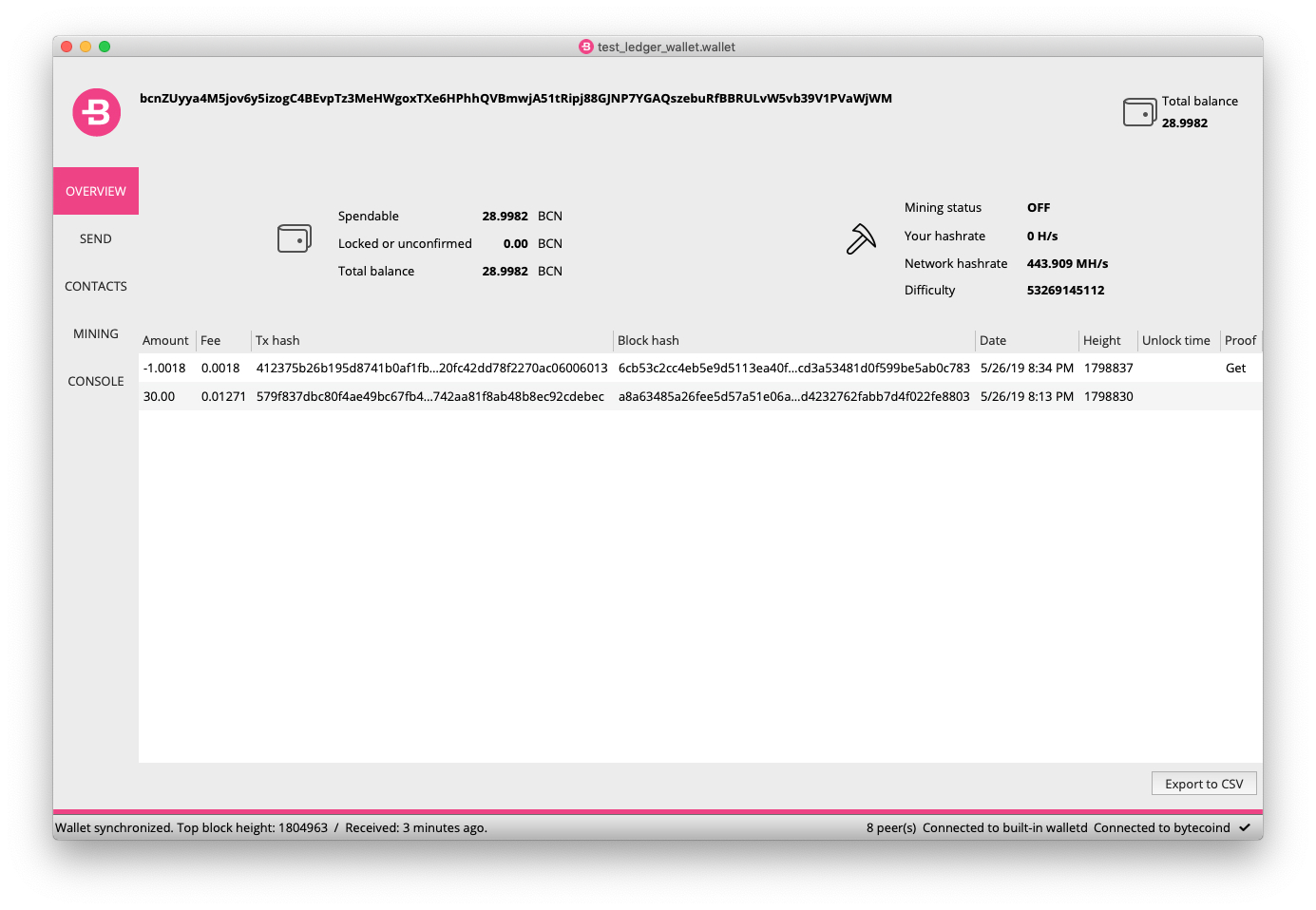
Task: Click the height value 1798830
Action: coord(1109,397)
